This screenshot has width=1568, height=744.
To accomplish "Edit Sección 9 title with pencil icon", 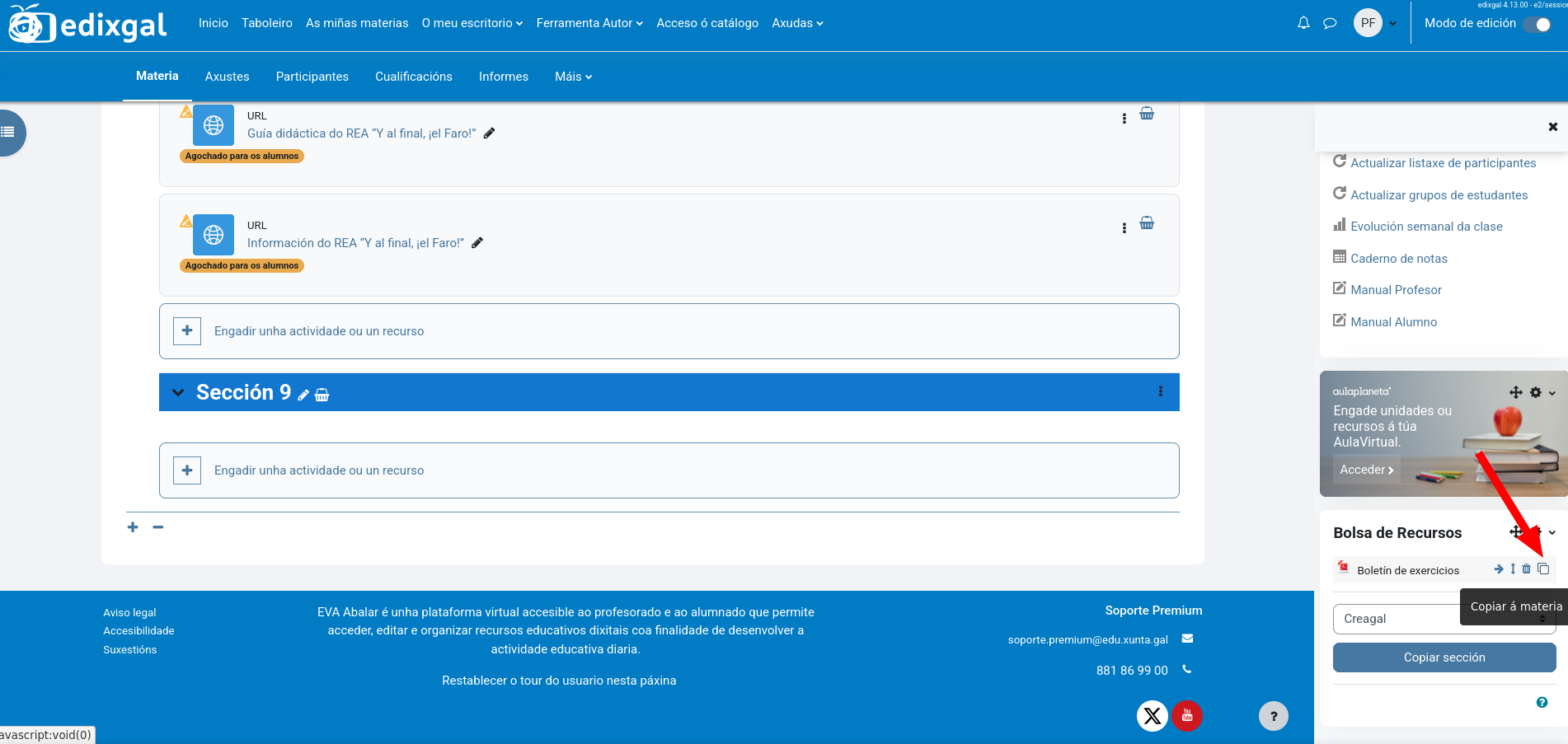I will point(303,395).
